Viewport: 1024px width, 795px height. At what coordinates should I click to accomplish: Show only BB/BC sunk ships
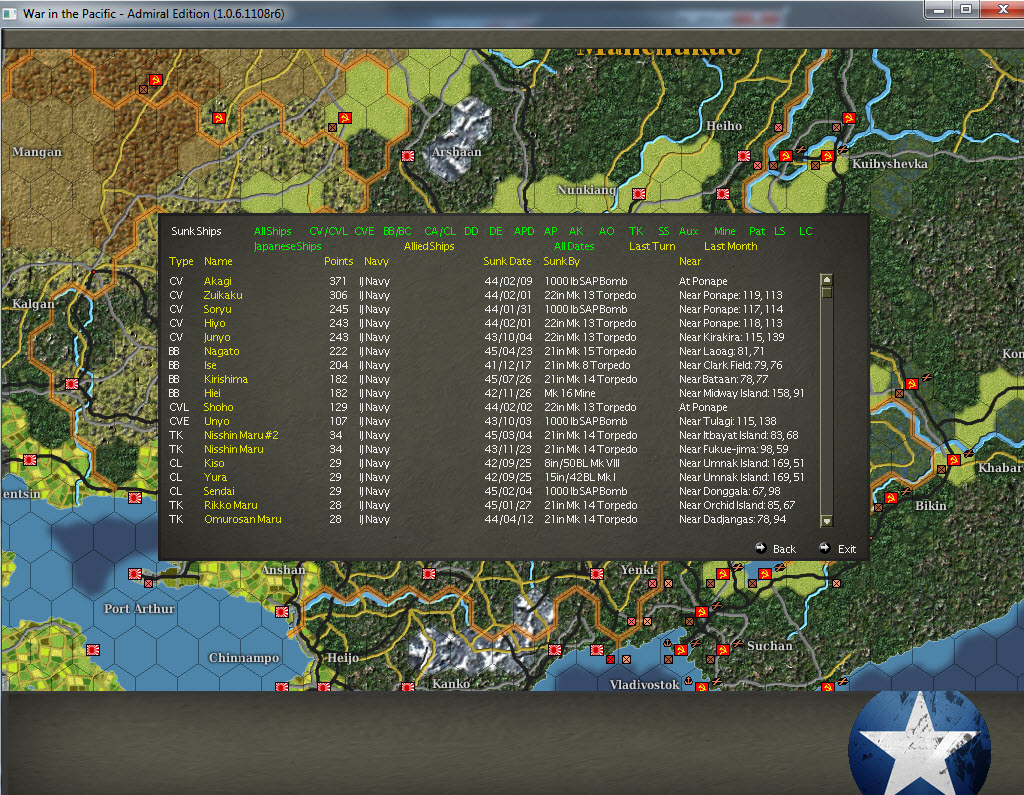point(397,231)
